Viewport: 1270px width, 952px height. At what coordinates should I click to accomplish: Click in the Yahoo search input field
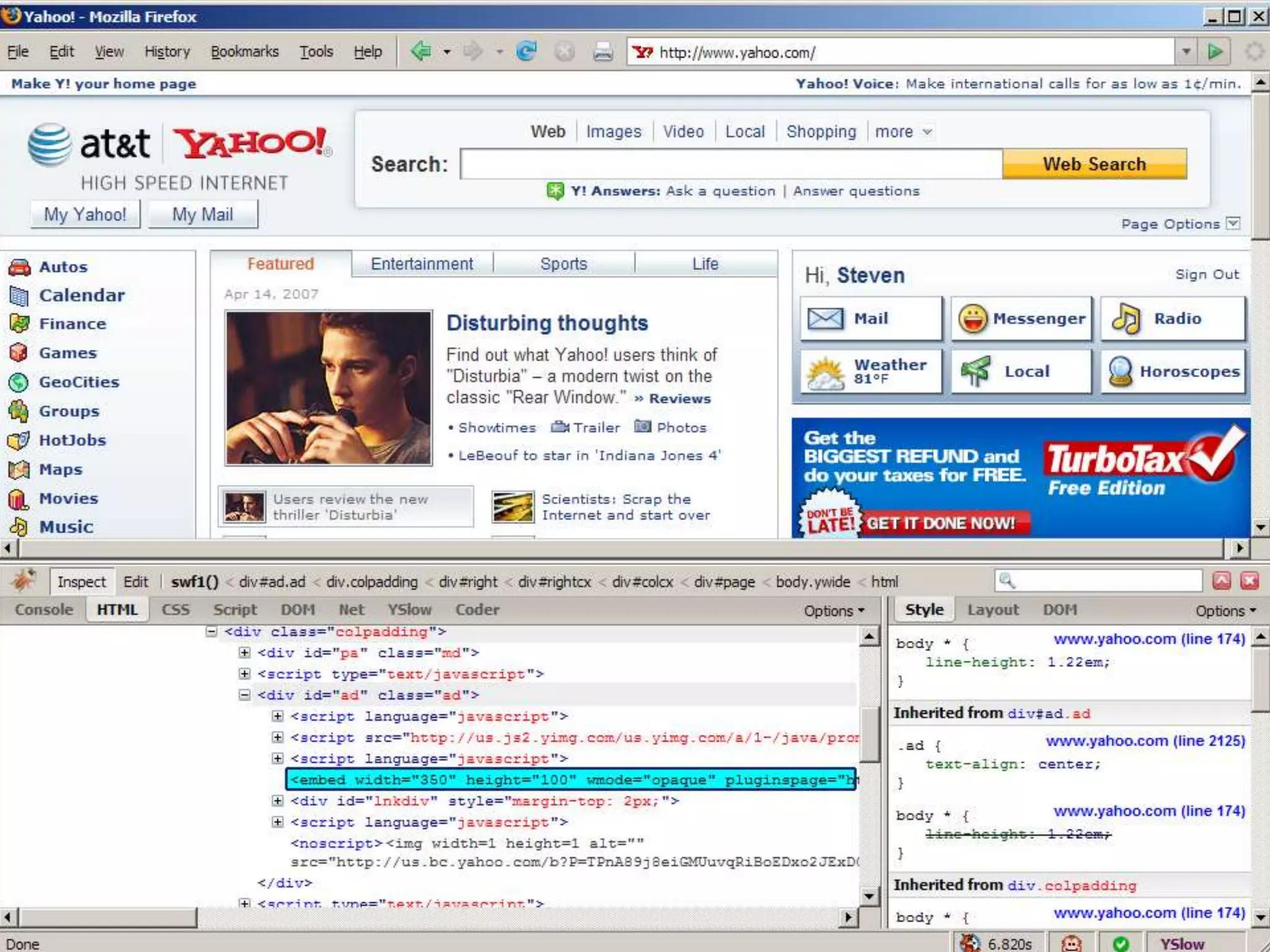point(731,164)
